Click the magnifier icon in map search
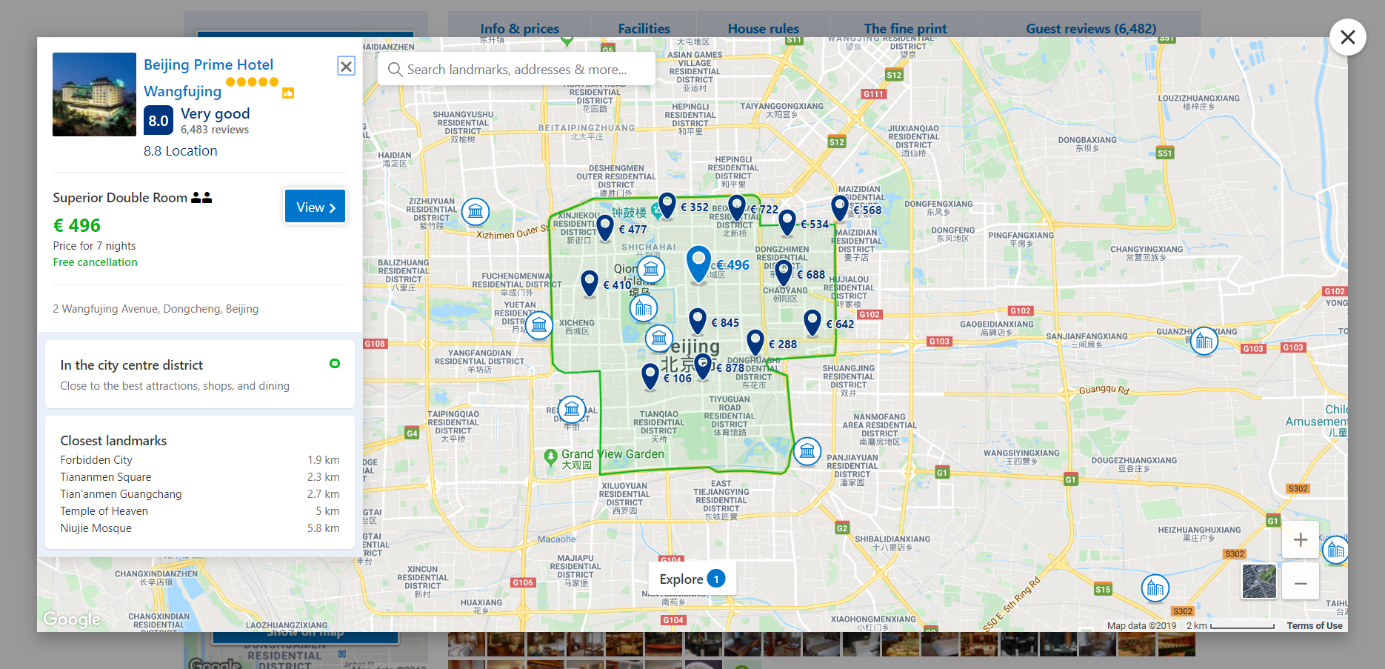The image size is (1385, 669). point(394,69)
